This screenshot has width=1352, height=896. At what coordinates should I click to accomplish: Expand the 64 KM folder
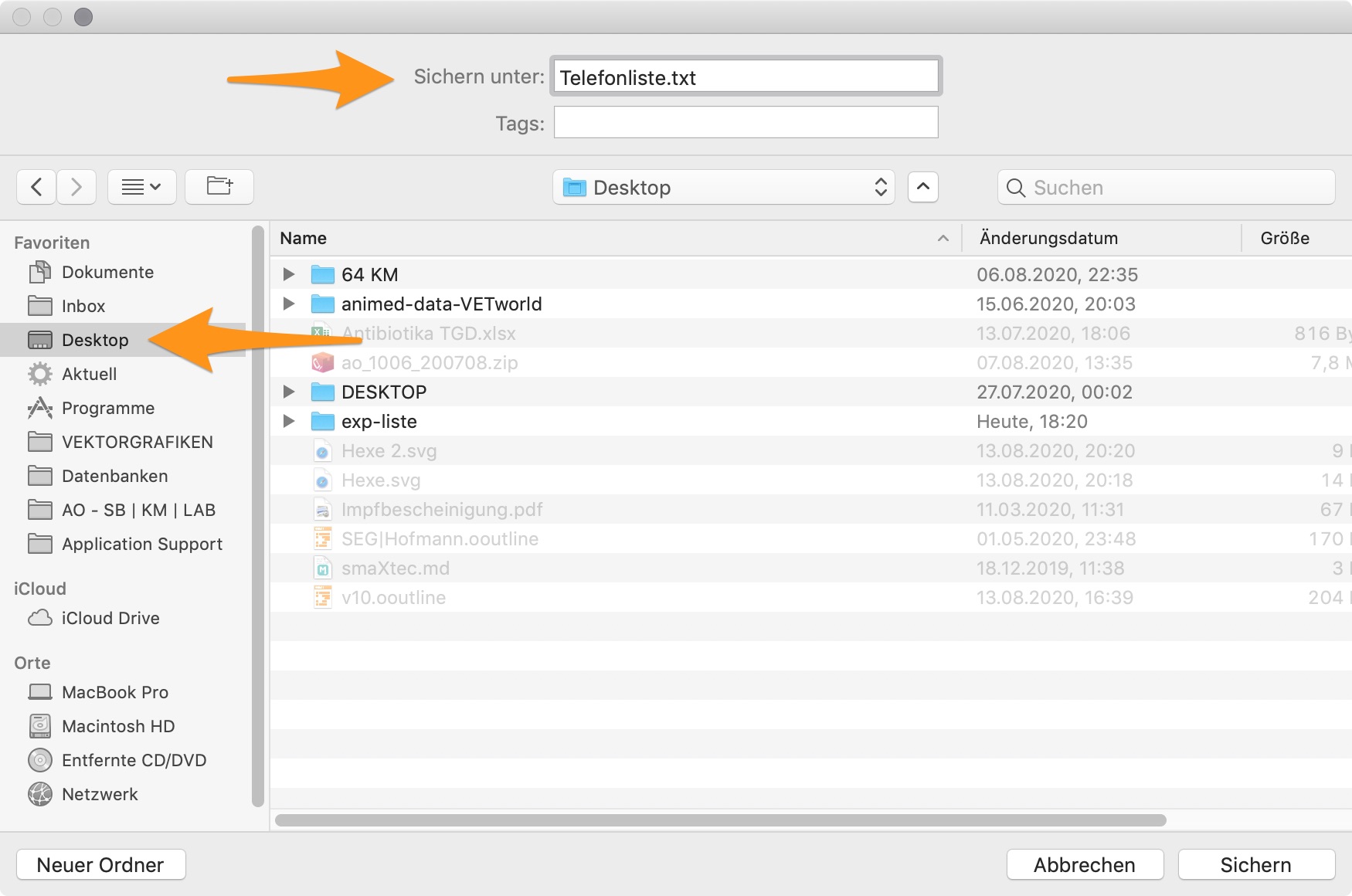[x=289, y=274]
